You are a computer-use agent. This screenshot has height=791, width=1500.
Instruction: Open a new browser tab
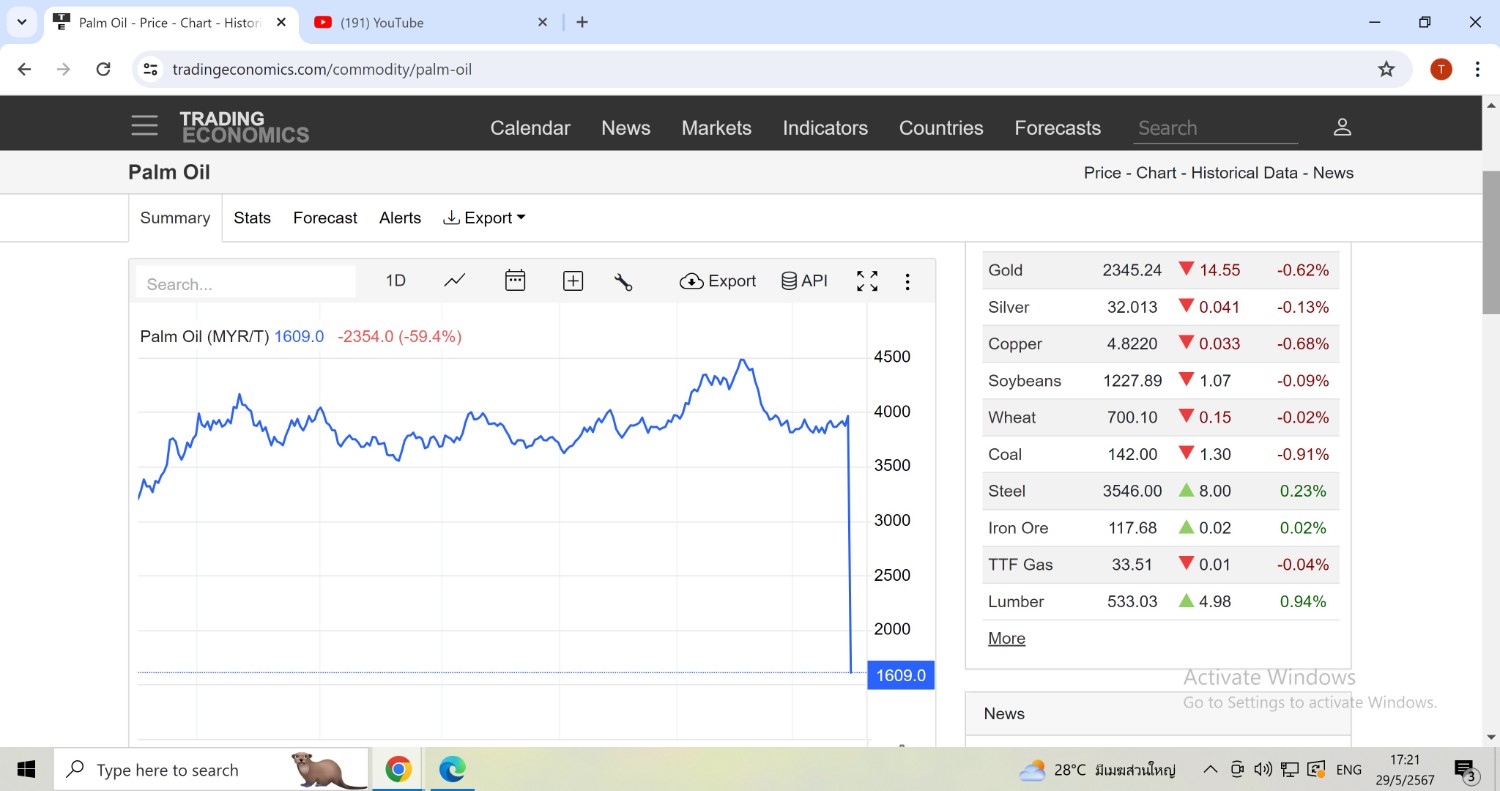point(582,22)
